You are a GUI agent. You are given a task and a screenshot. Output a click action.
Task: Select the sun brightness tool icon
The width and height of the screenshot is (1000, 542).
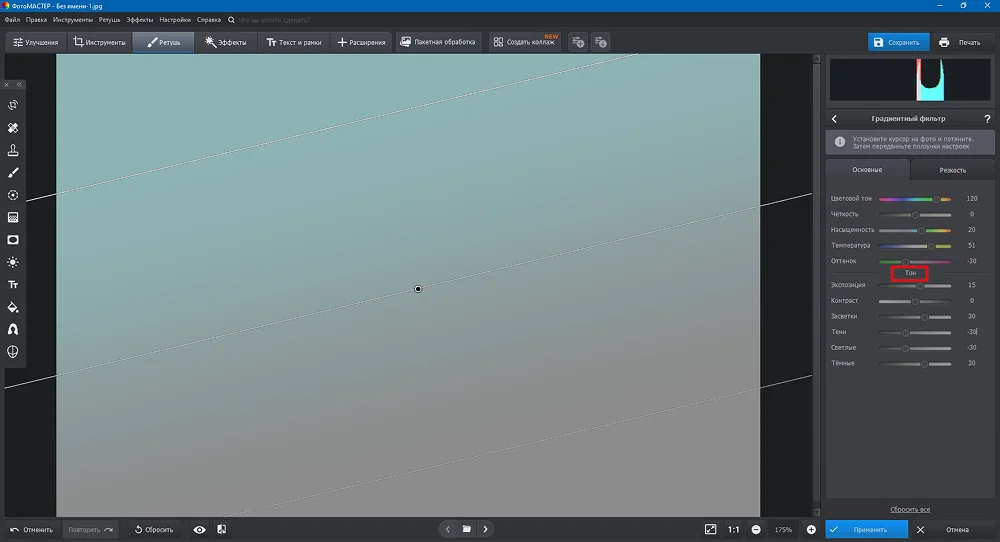(x=13, y=262)
